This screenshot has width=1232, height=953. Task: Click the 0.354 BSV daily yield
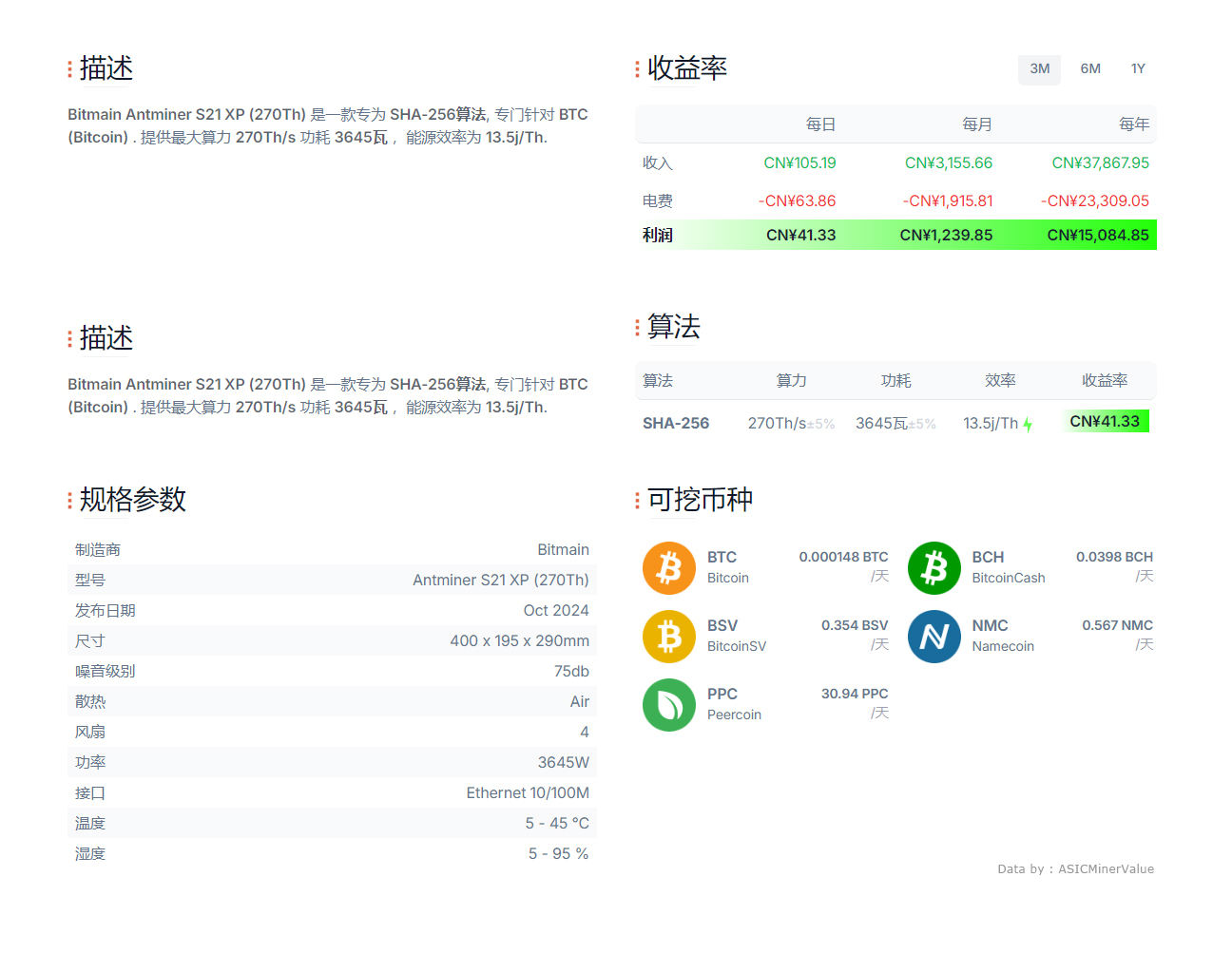[855, 626]
